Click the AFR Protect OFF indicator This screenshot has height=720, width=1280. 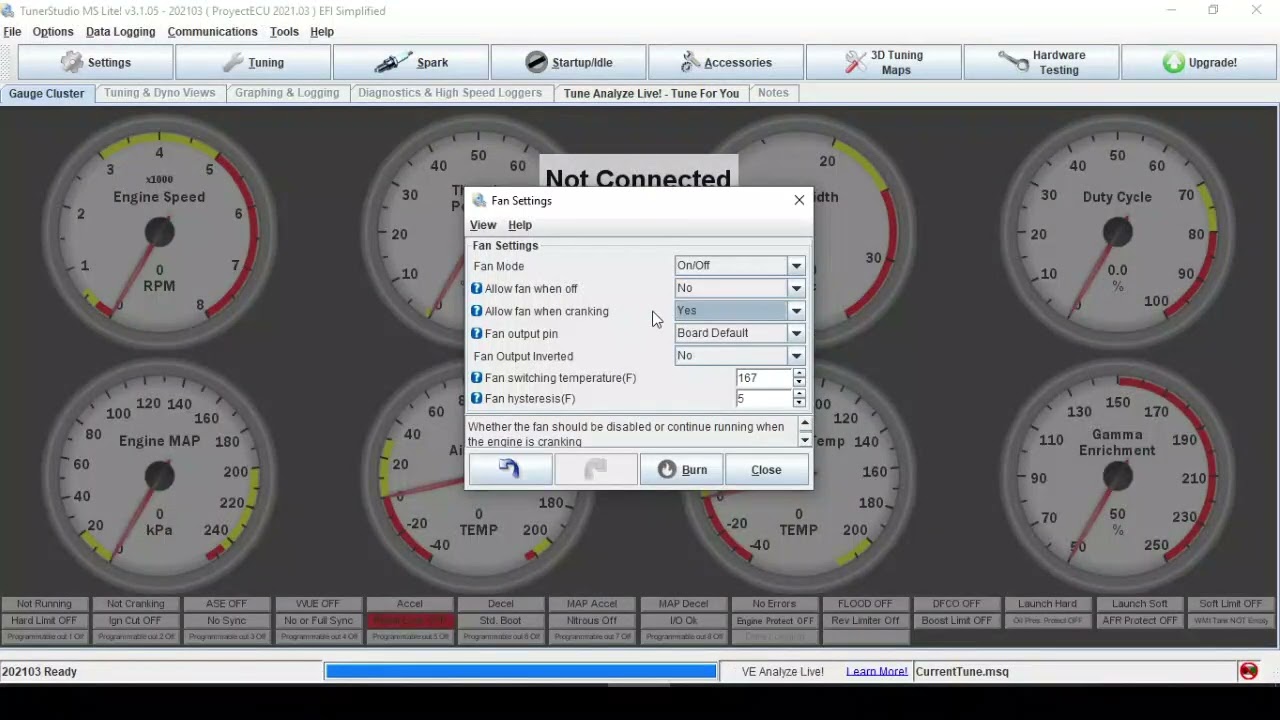1139,621
